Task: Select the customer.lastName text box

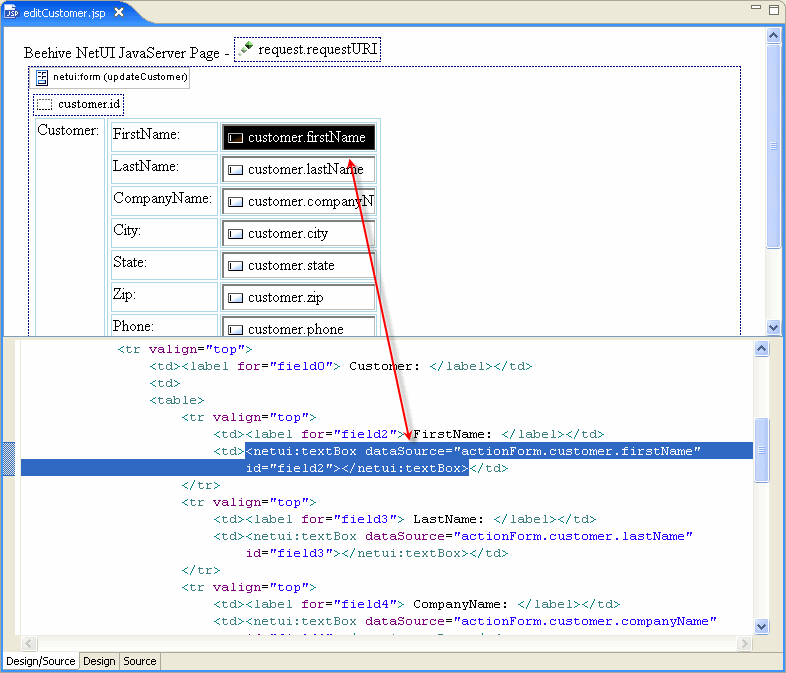Action: (298, 169)
